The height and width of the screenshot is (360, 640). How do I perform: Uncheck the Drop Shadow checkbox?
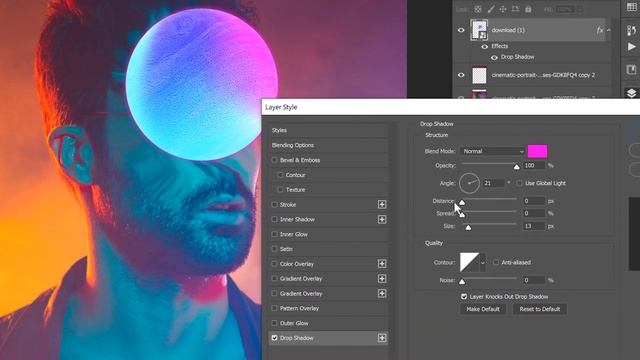tap(274, 338)
